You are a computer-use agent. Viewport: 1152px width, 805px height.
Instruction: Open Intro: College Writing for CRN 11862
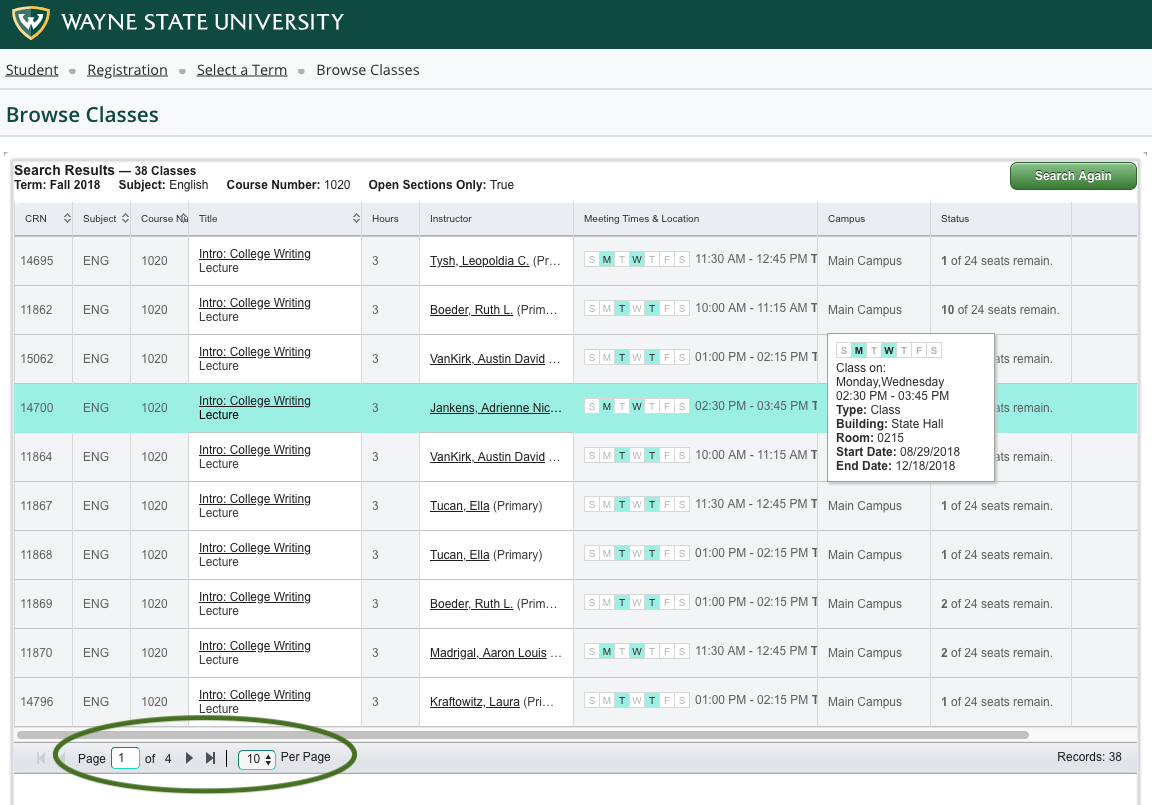[x=254, y=303]
